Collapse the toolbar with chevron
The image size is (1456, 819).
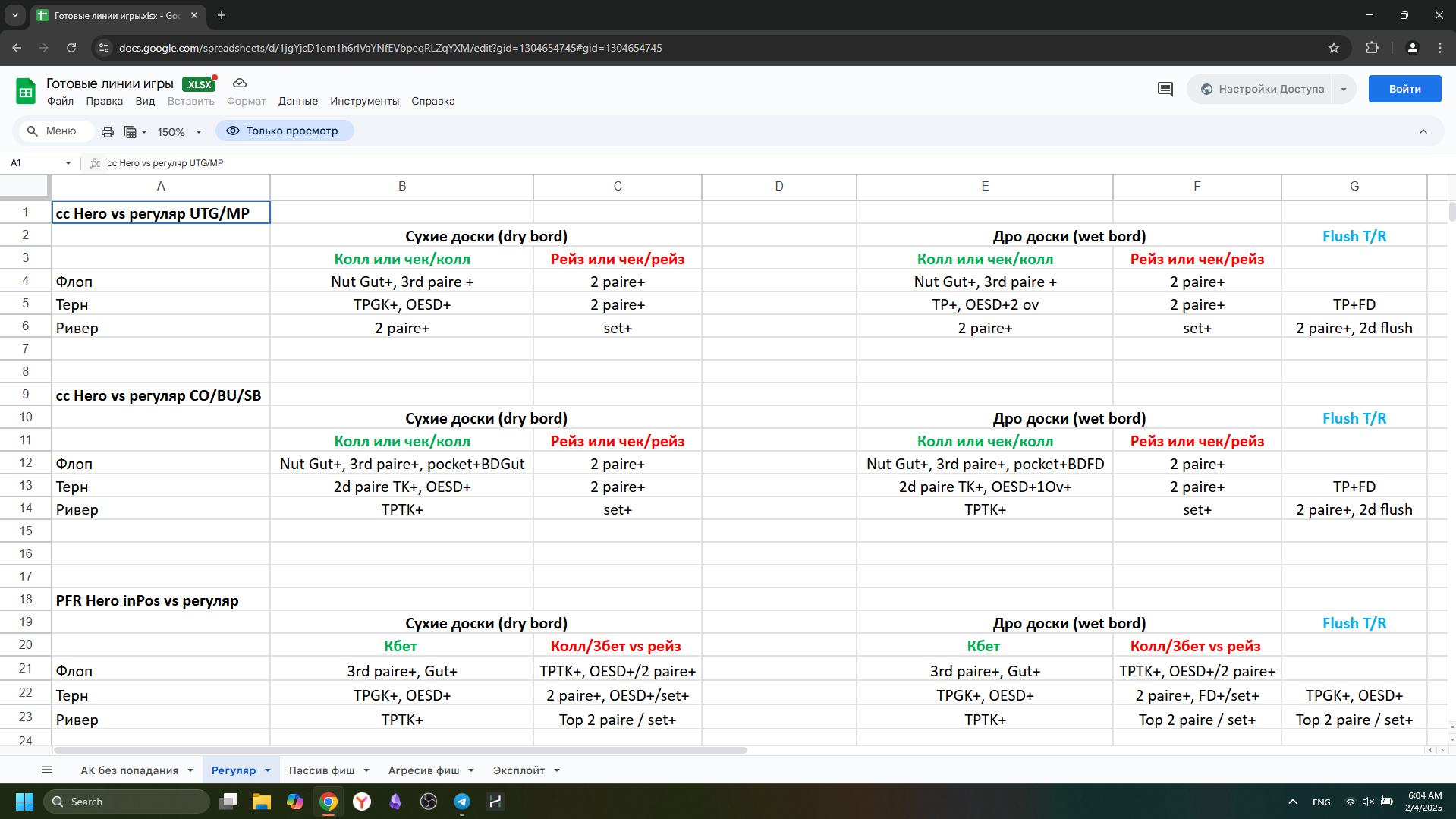pyautogui.click(x=1423, y=132)
